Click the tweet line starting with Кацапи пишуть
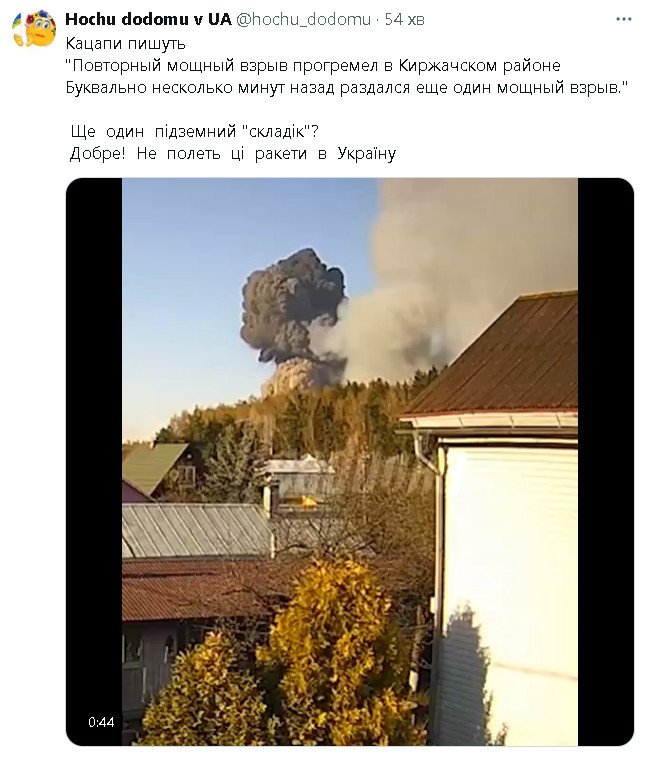 tap(126, 43)
